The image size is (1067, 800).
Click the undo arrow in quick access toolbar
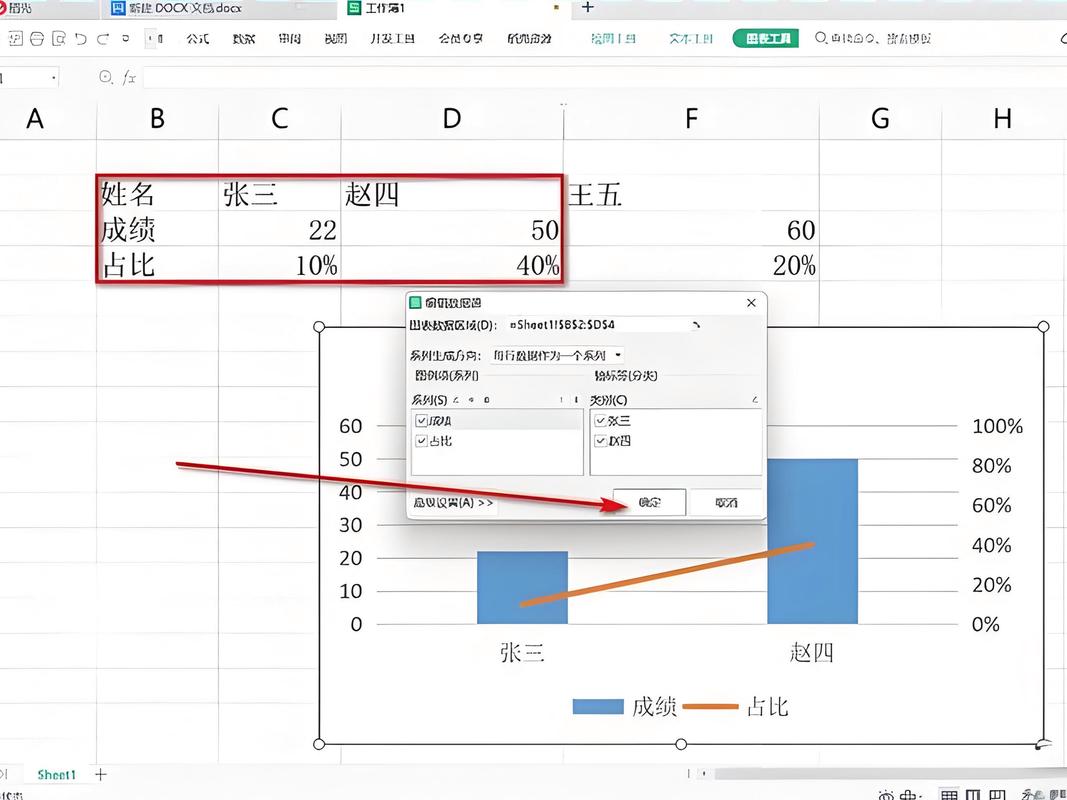pyautogui.click(x=82, y=39)
